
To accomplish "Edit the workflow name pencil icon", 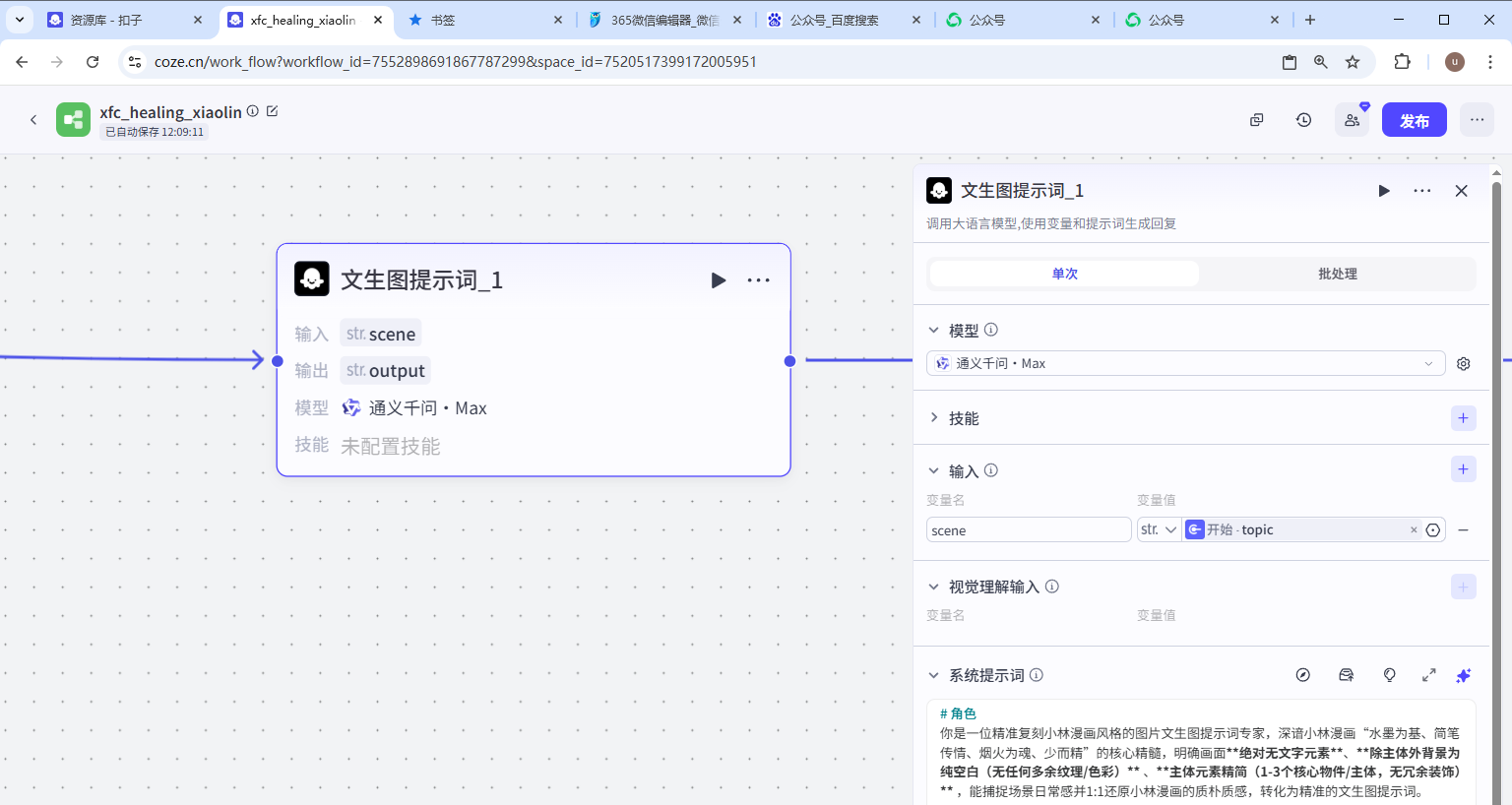I will click(273, 111).
